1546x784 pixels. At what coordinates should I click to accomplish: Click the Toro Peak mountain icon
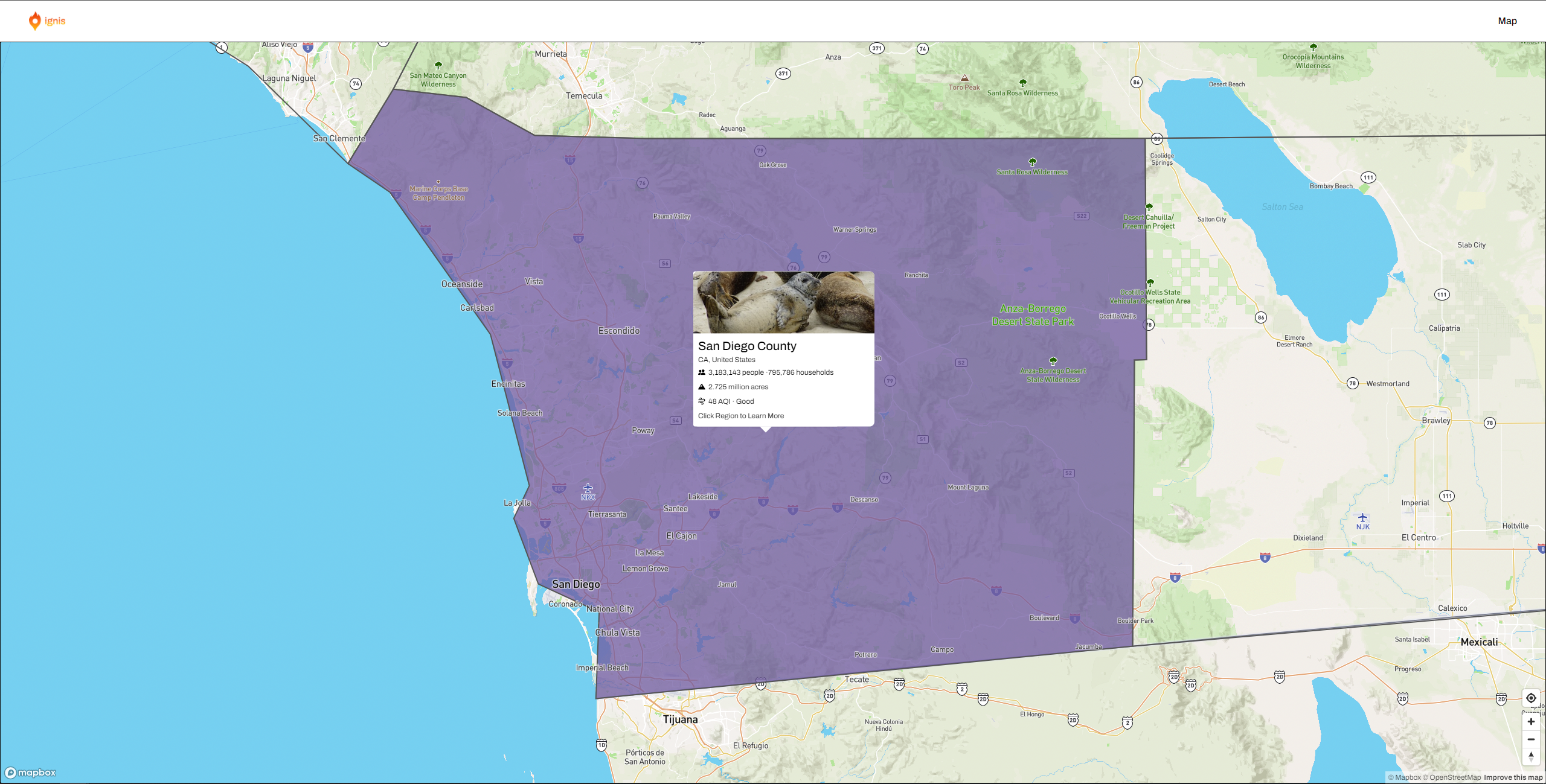[x=964, y=78]
